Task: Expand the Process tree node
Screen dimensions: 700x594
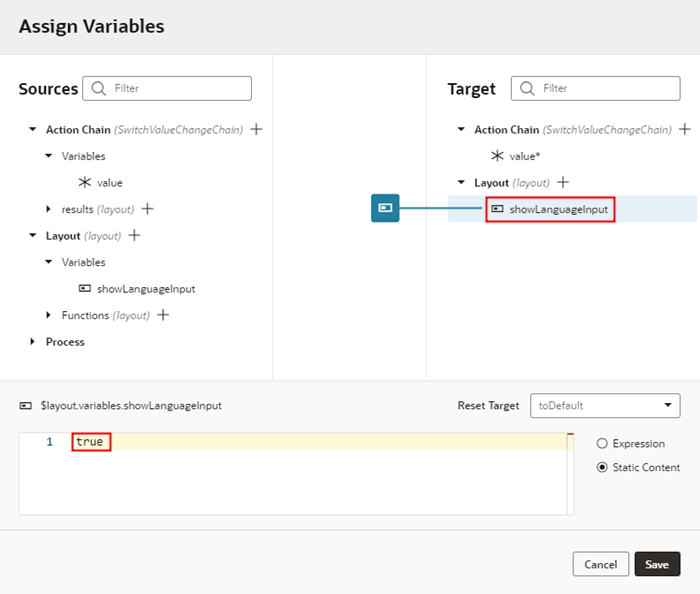Action: coord(33,342)
